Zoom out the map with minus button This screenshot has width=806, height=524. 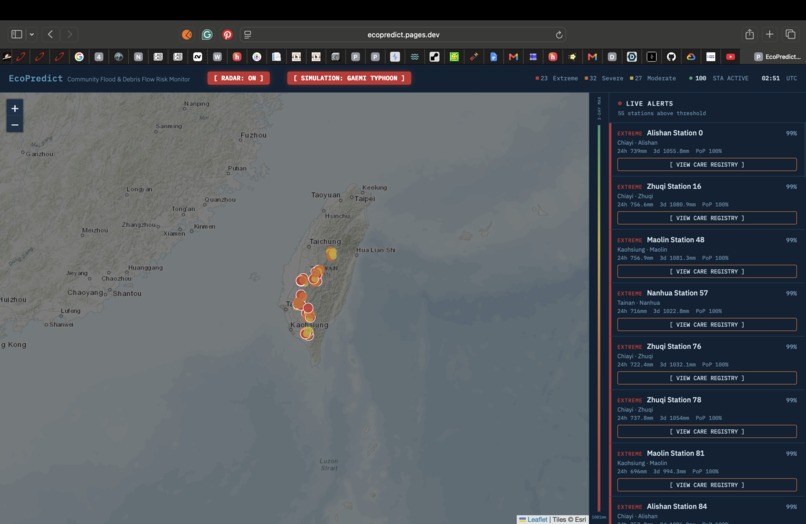[14, 125]
